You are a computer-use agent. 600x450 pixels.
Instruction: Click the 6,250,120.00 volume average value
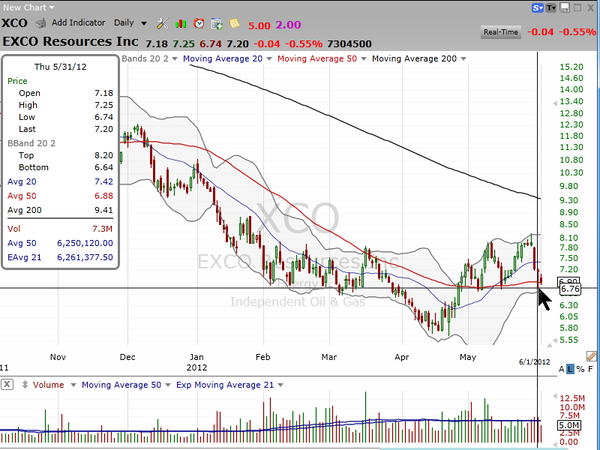[x=85, y=243]
